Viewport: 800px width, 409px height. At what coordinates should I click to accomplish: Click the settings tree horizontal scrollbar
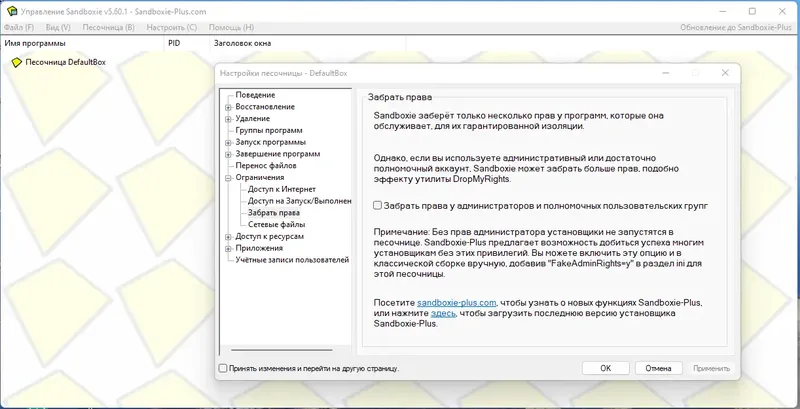point(282,350)
